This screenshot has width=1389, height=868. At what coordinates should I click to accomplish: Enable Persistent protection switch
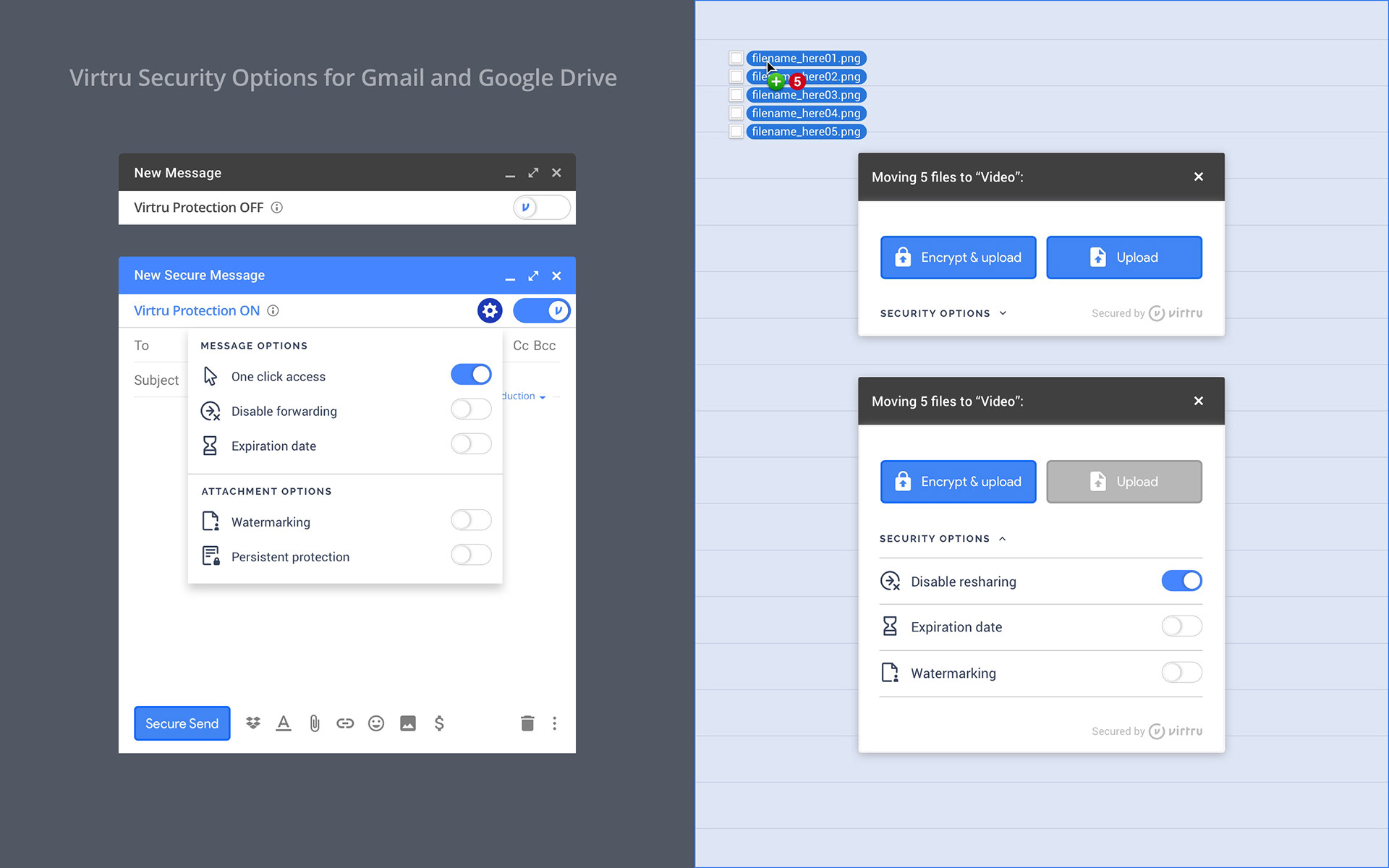(x=471, y=555)
